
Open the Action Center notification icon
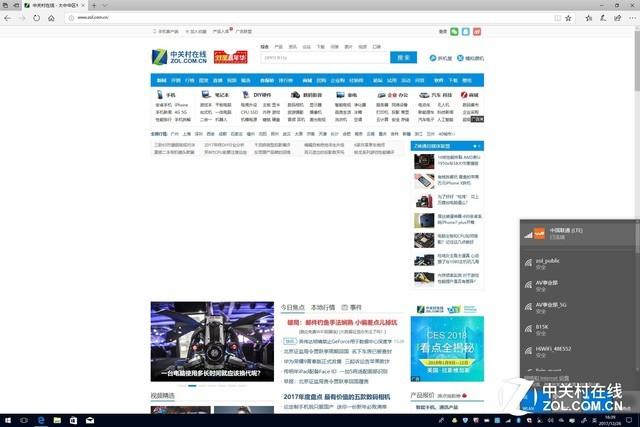click(x=629, y=420)
